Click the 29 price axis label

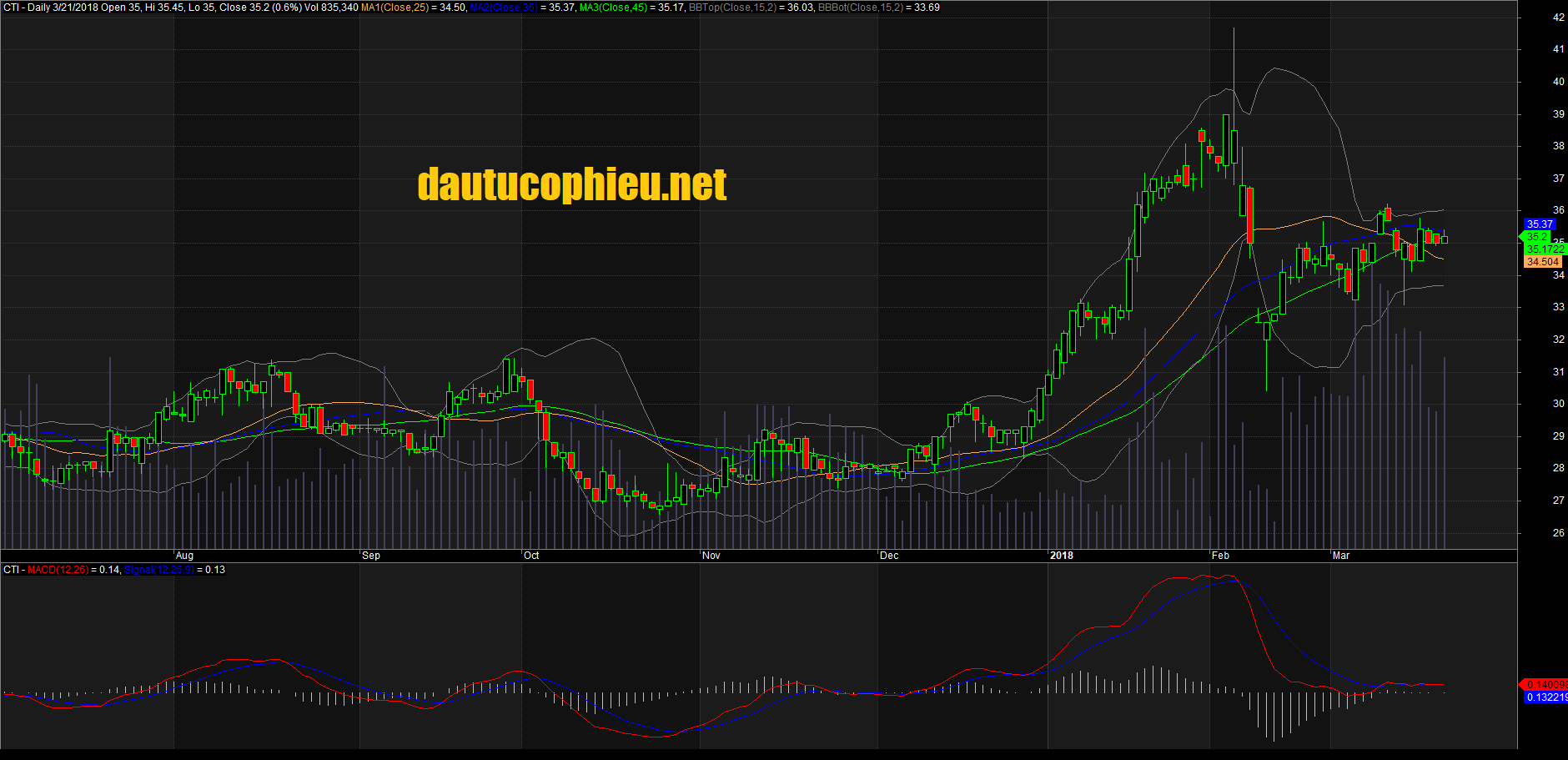coord(1558,436)
